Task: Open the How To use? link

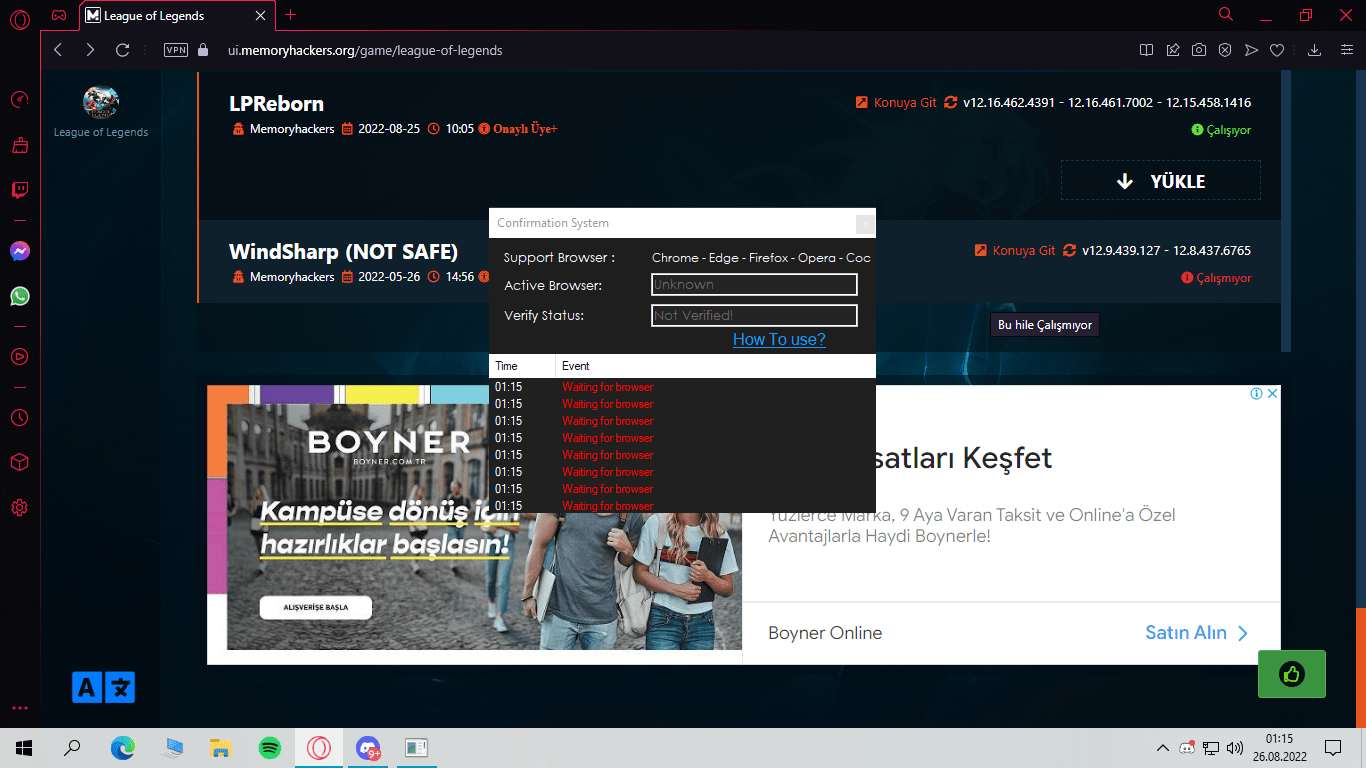Action: coord(779,340)
